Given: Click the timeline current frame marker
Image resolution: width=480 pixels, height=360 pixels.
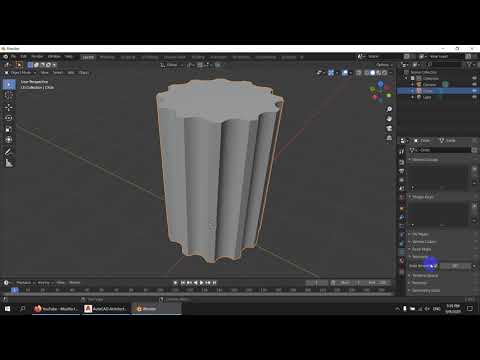Looking at the screenshot, I should click(x=15, y=290).
